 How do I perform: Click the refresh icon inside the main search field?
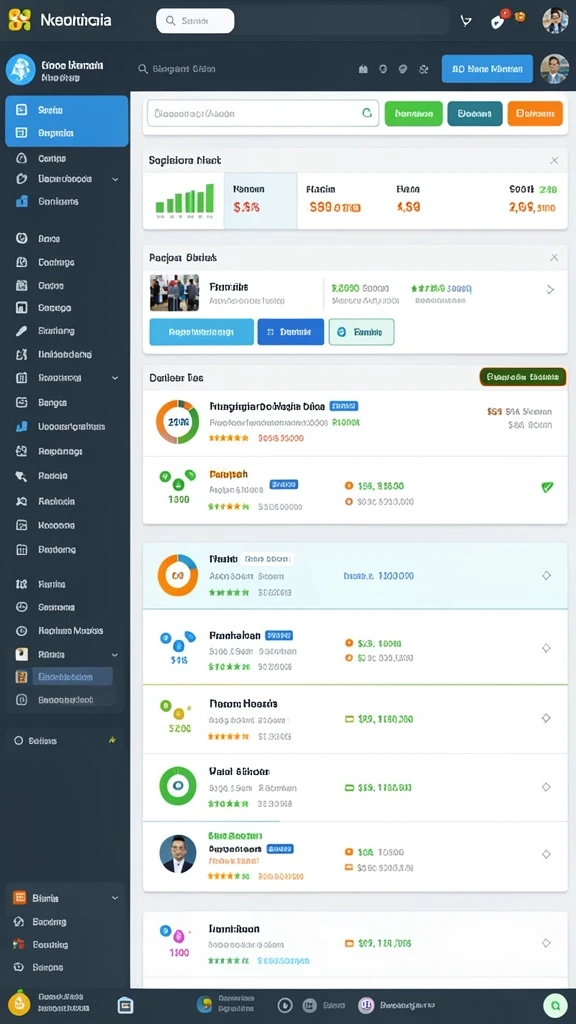click(367, 113)
